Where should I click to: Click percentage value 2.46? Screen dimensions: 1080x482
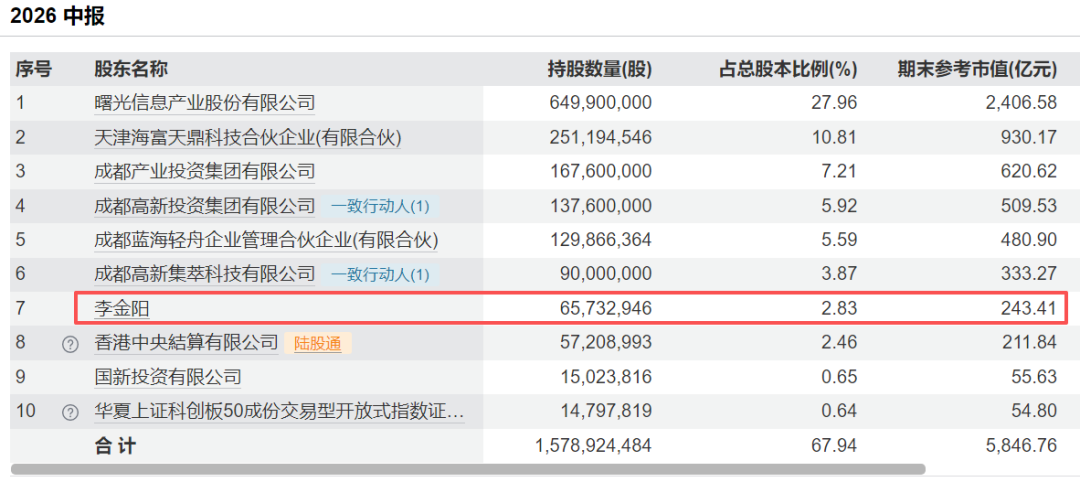[840, 343]
